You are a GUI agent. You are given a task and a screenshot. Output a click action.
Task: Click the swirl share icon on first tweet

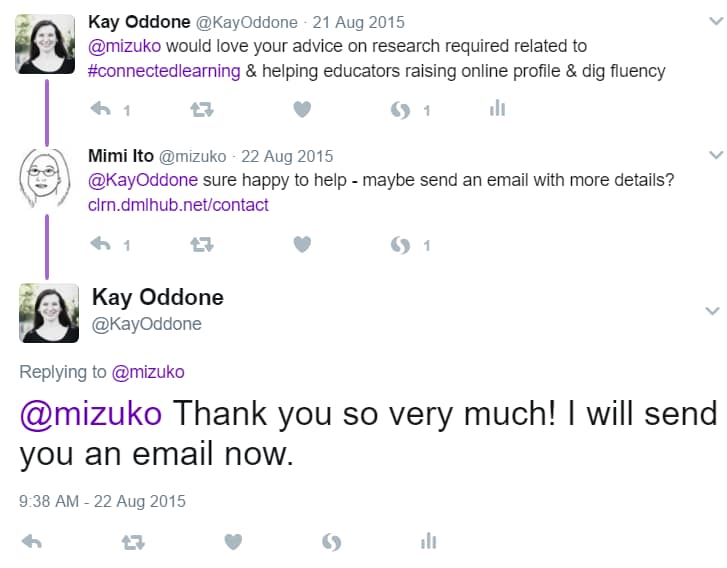(400, 110)
